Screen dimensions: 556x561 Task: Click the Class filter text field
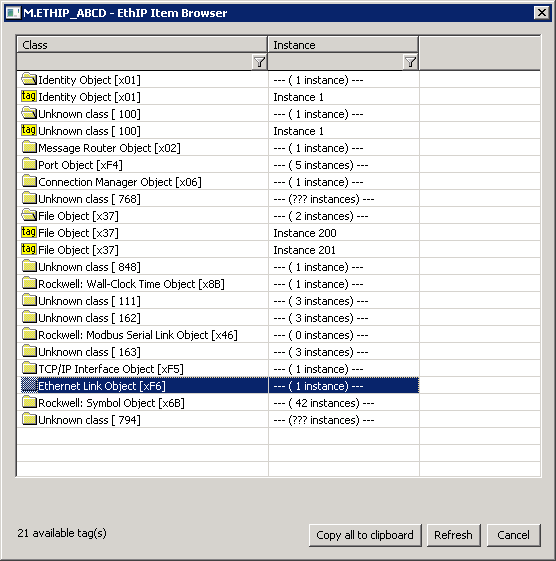[x=135, y=62]
